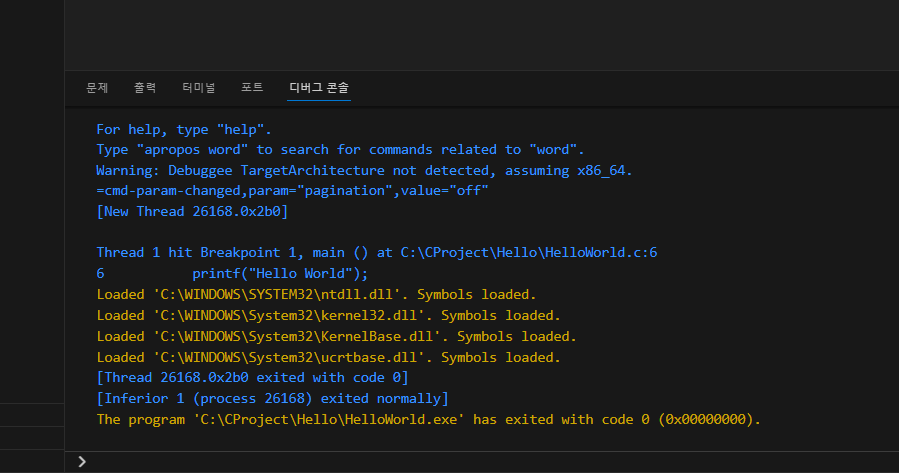
Task: Open the 포트 tab
Action: pyautogui.click(x=252, y=88)
